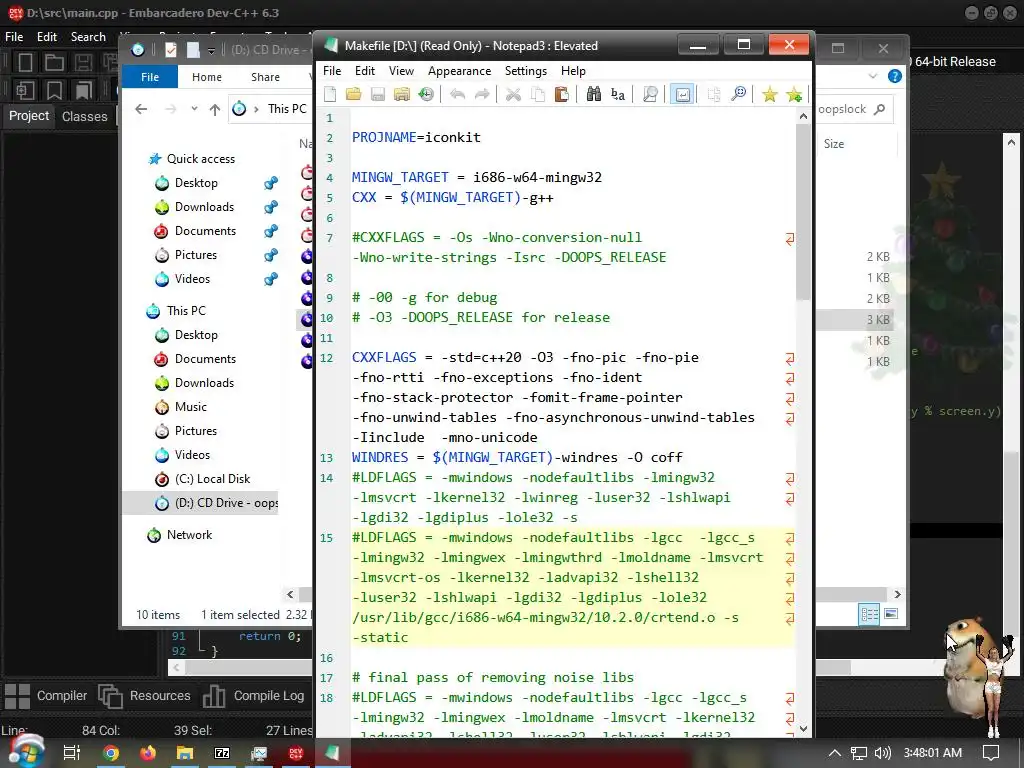Open Notepad3 Help menu

pyautogui.click(x=573, y=71)
